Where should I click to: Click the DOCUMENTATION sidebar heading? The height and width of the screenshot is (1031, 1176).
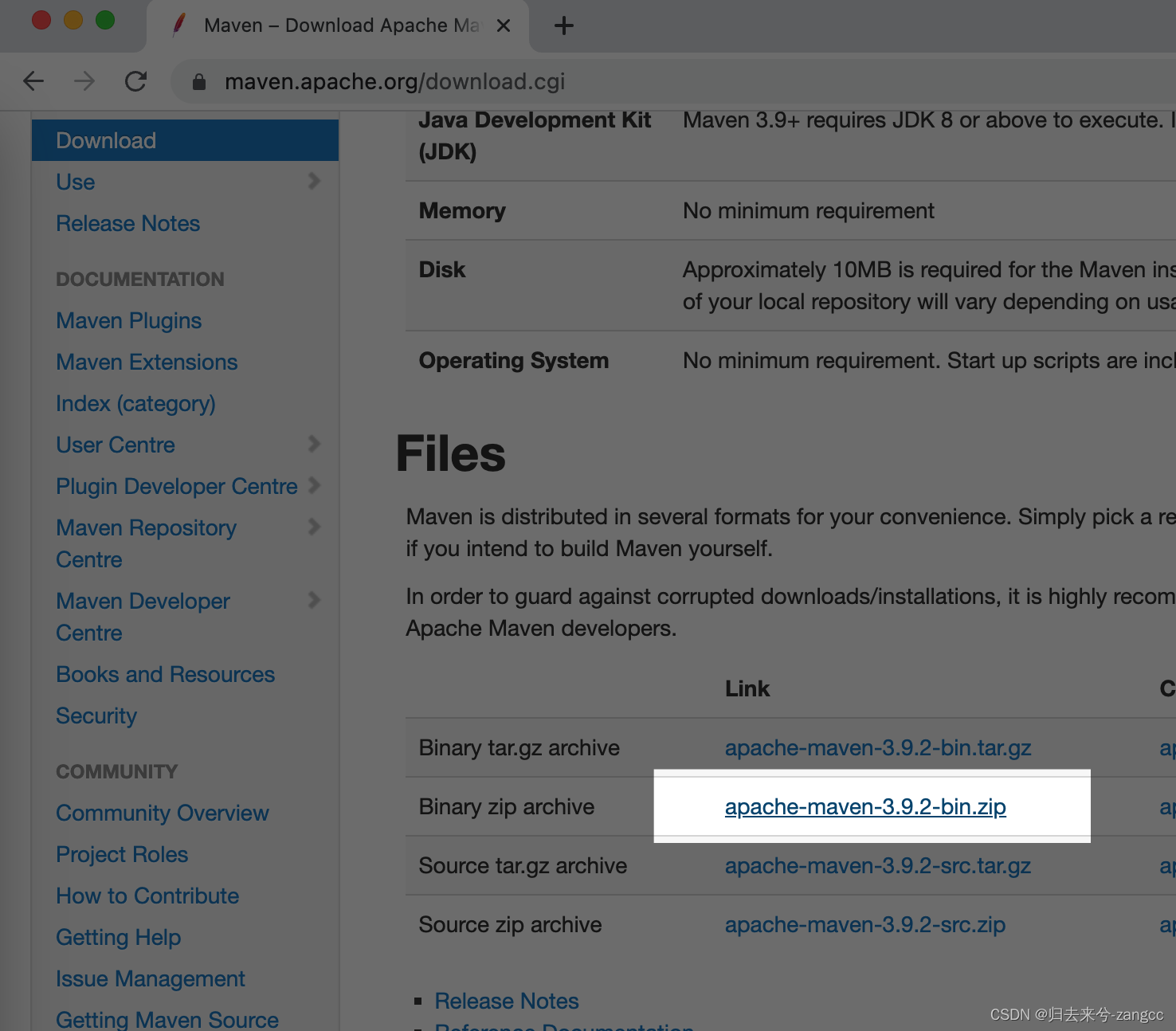pyautogui.click(x=140, y=279)
